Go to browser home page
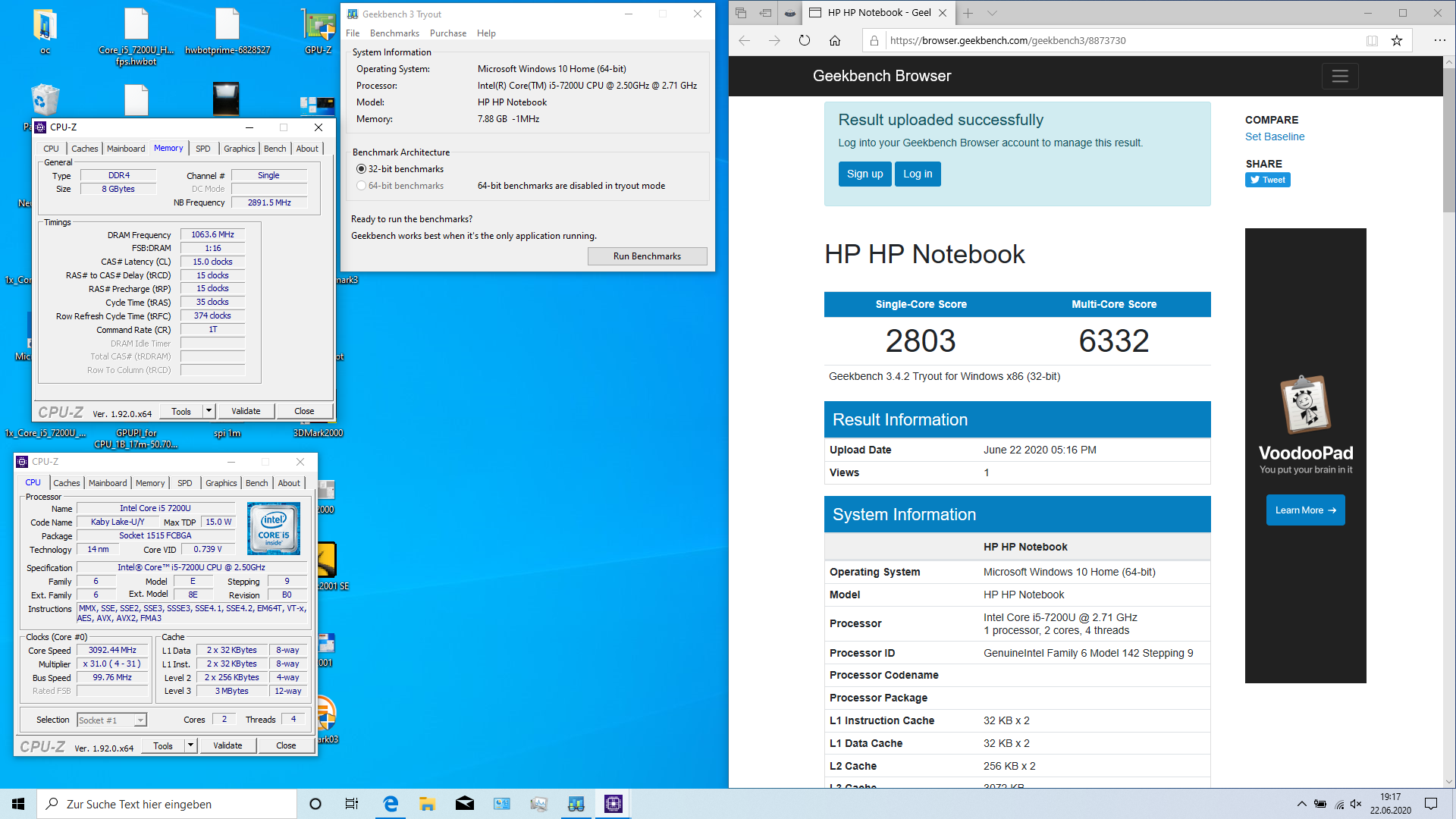 (835, 41)
